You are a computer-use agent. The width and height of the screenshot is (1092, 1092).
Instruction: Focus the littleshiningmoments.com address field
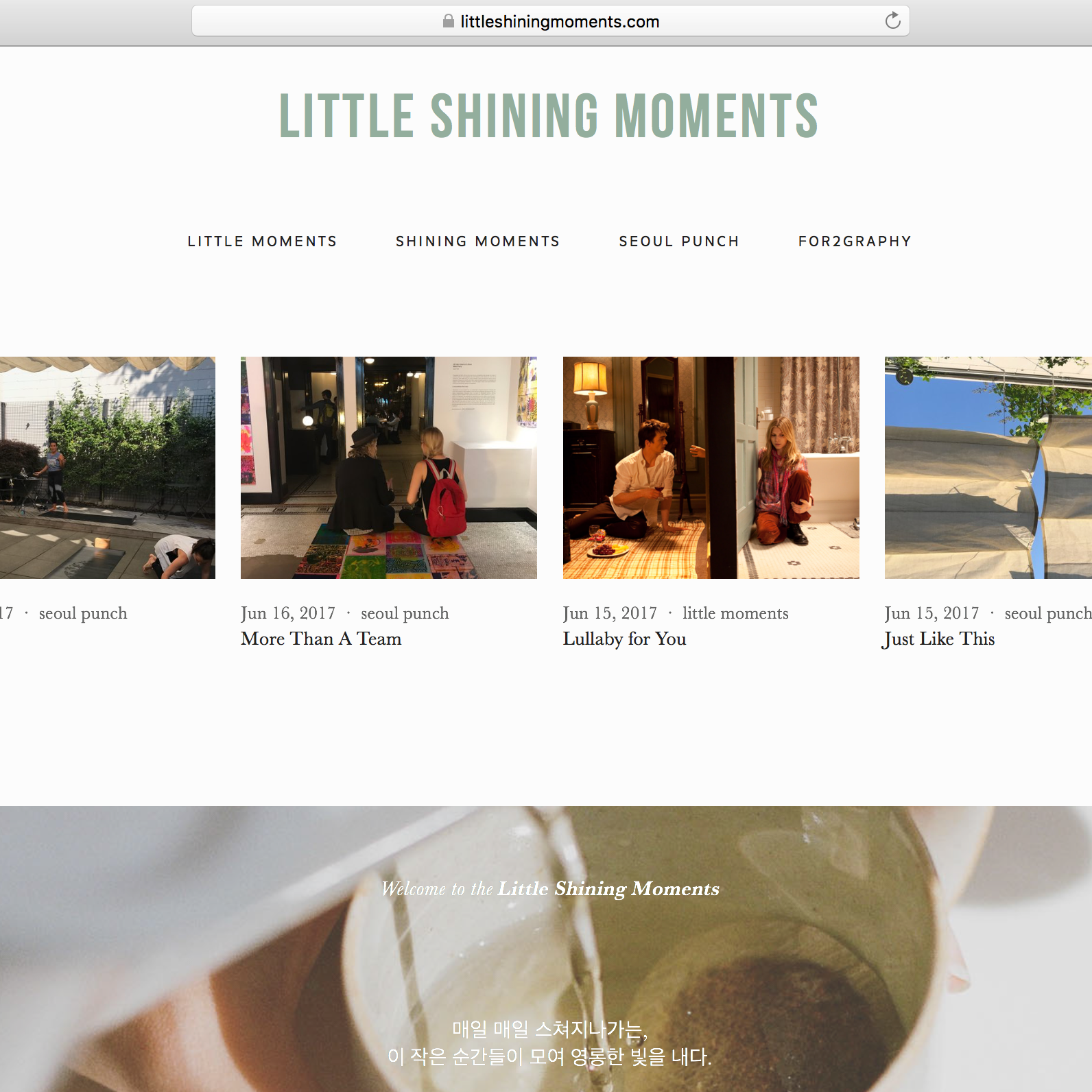[551, 21]
